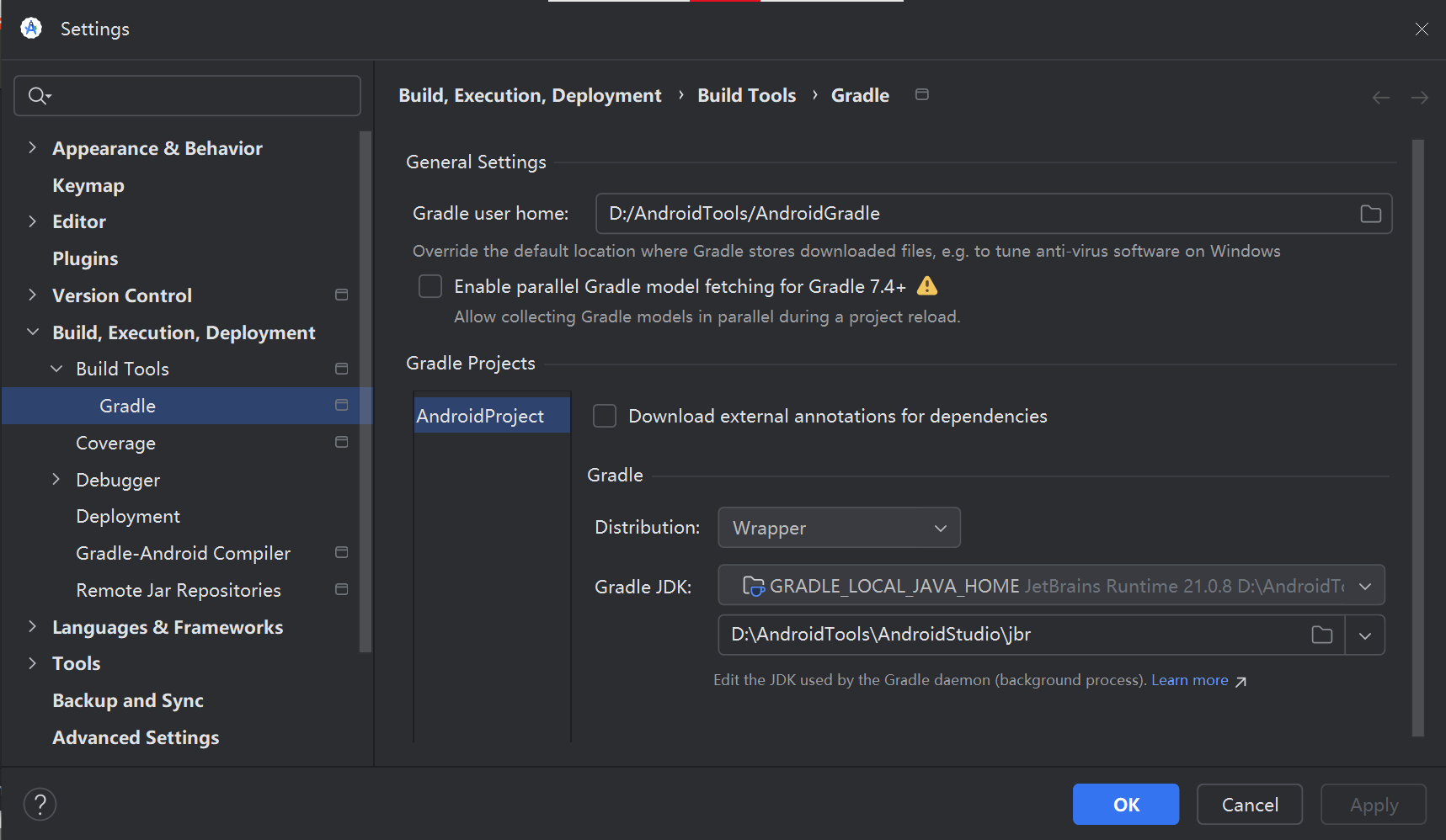Close the Settings dialog
Screen dimensions: 1446x840
coord(1422,29)
